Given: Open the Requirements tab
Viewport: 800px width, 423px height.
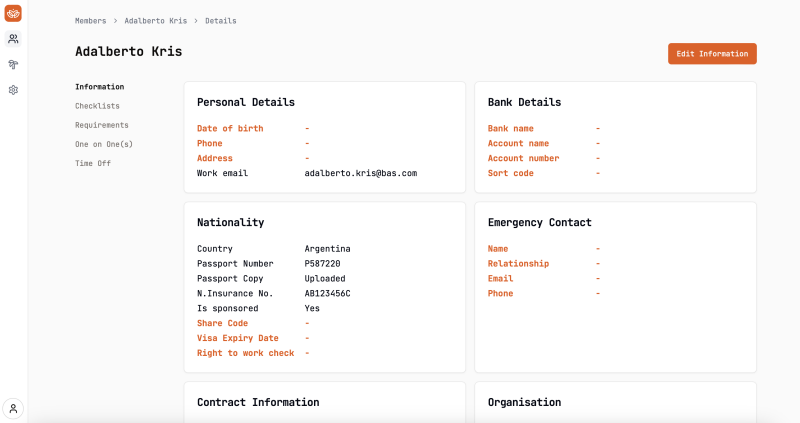Looking at the screenshot, I should click(x=101, y=125).
